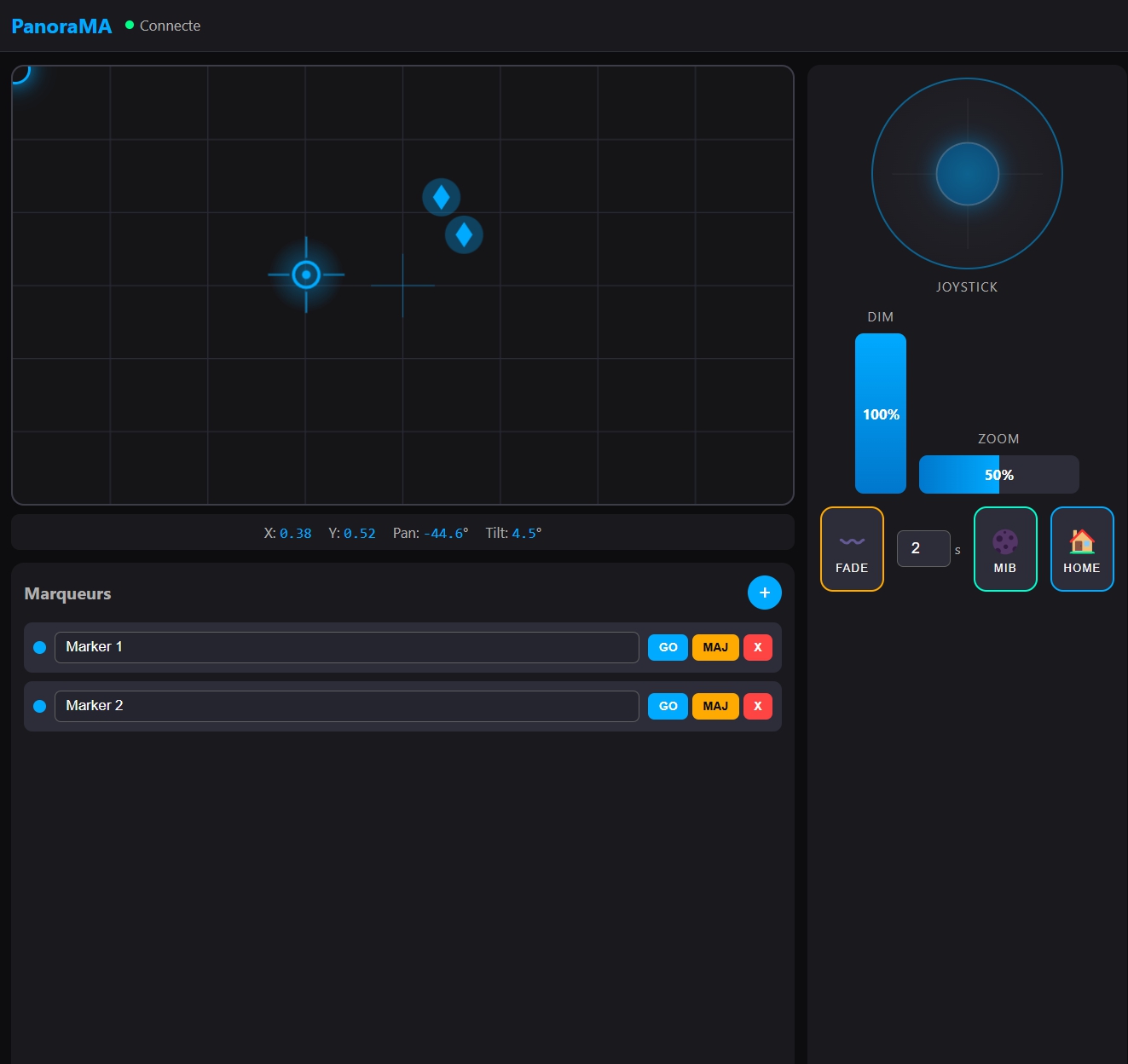Screen dimensions: 1128x1064
Task: Click the PanoraMA logo
Action: (61, 26)
